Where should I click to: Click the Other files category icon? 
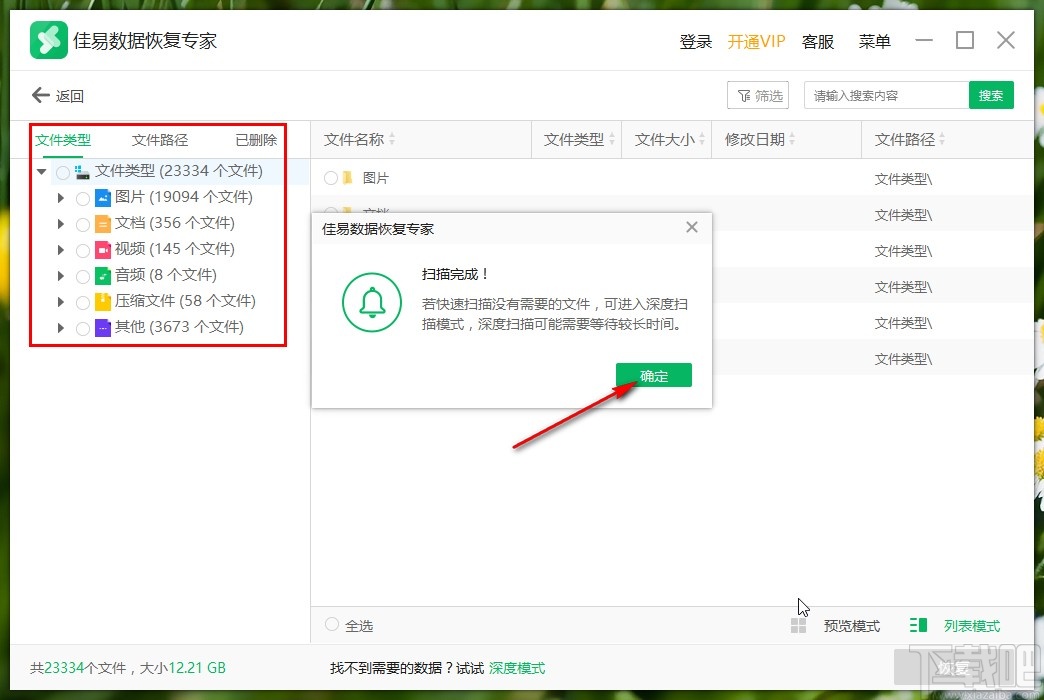pyautogui.click(x=103, y=327)
